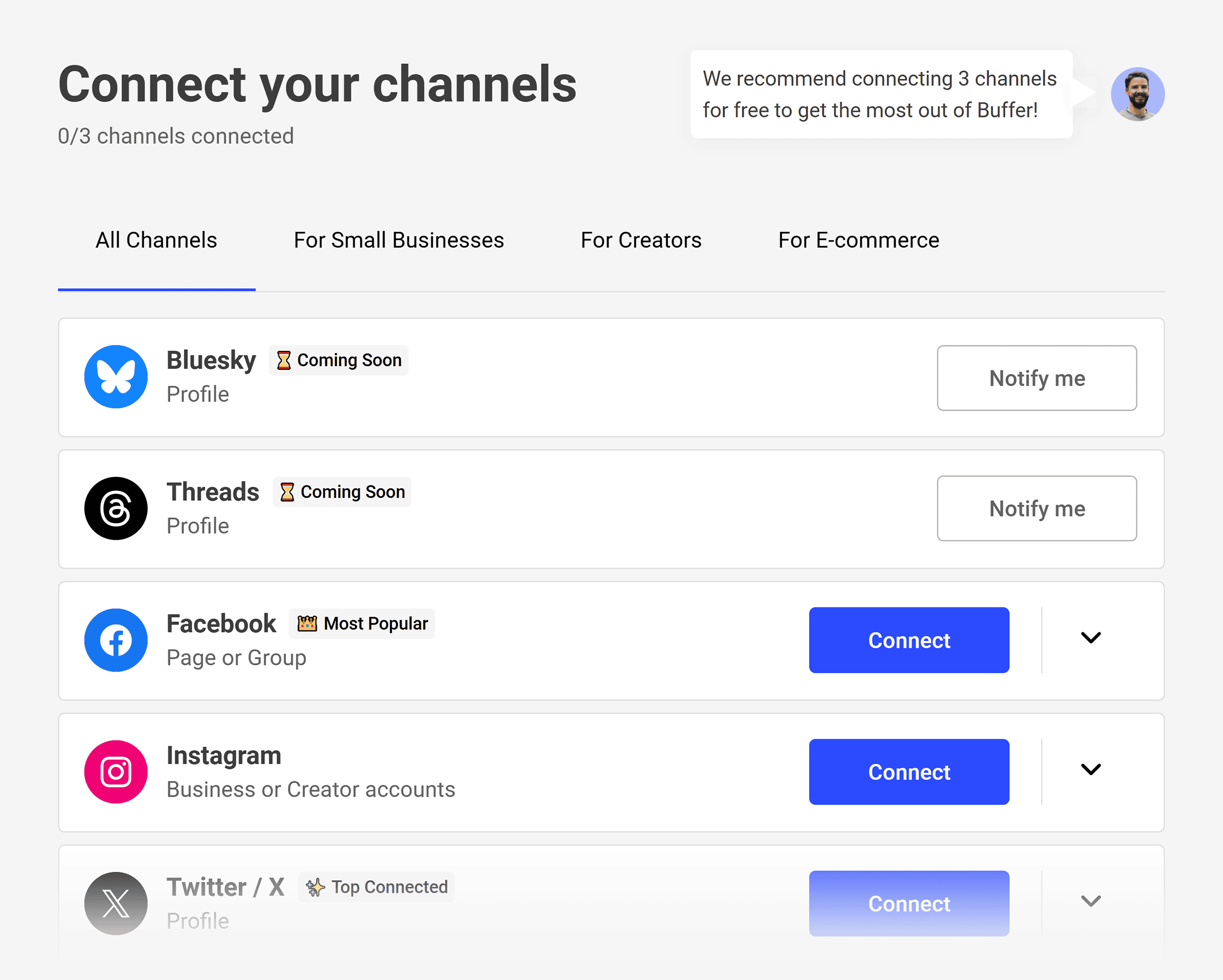This screenshot has width=1223, height=980.
Task: Click the Threads logo icon
Action: point(116,508)
